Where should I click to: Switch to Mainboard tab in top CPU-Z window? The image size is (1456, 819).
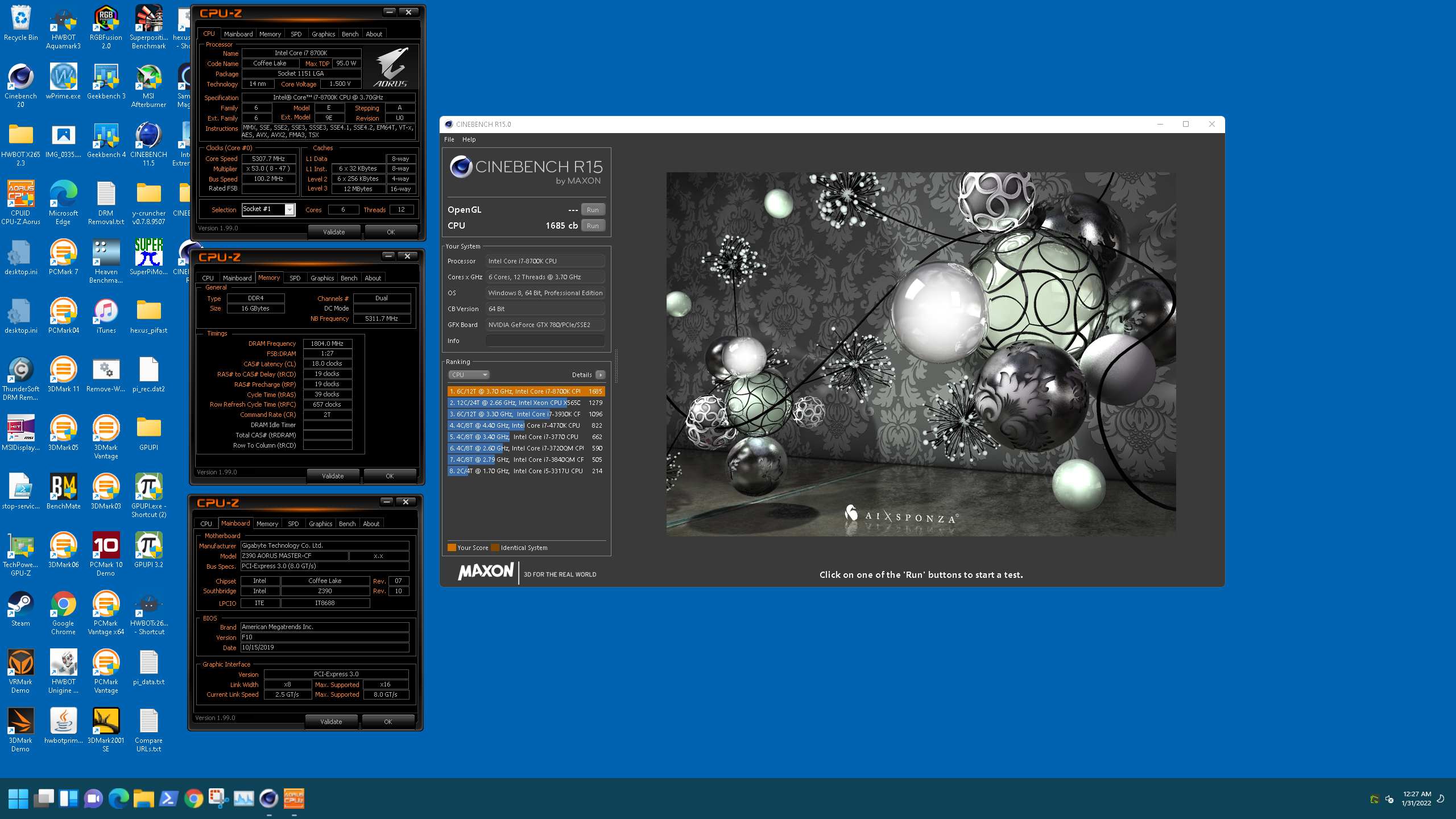[238, 34]
